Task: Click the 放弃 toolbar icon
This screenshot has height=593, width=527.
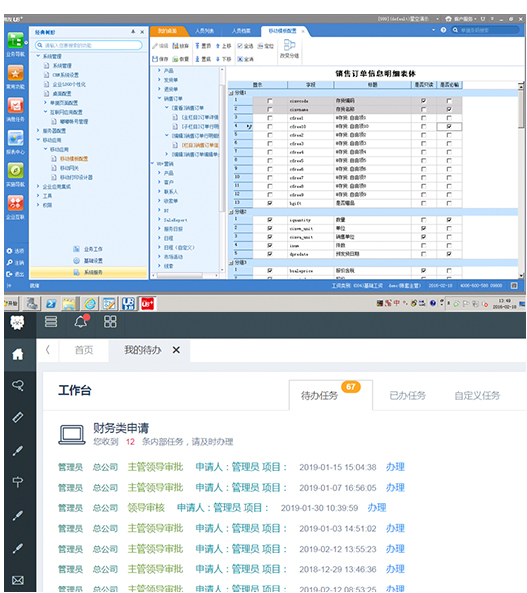Action: pyautogui.click(x=176, y=46)
